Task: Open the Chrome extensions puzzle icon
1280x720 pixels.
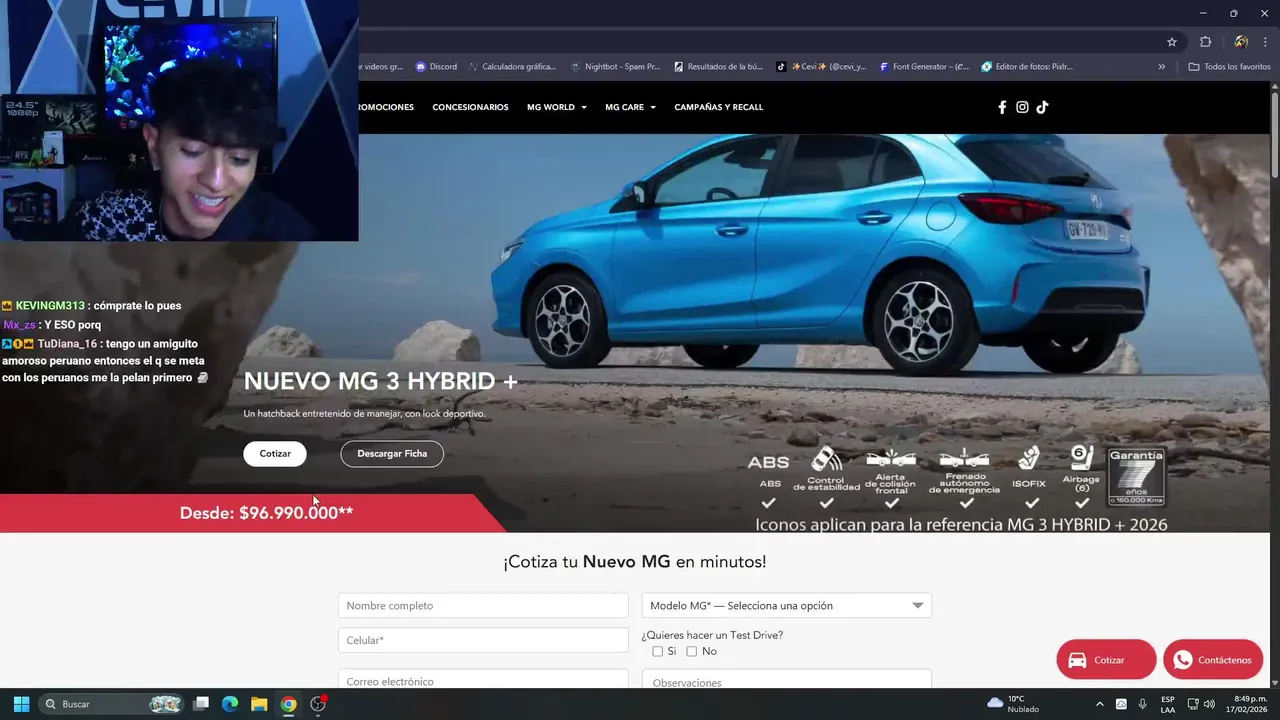Action: click(1205, 42)
